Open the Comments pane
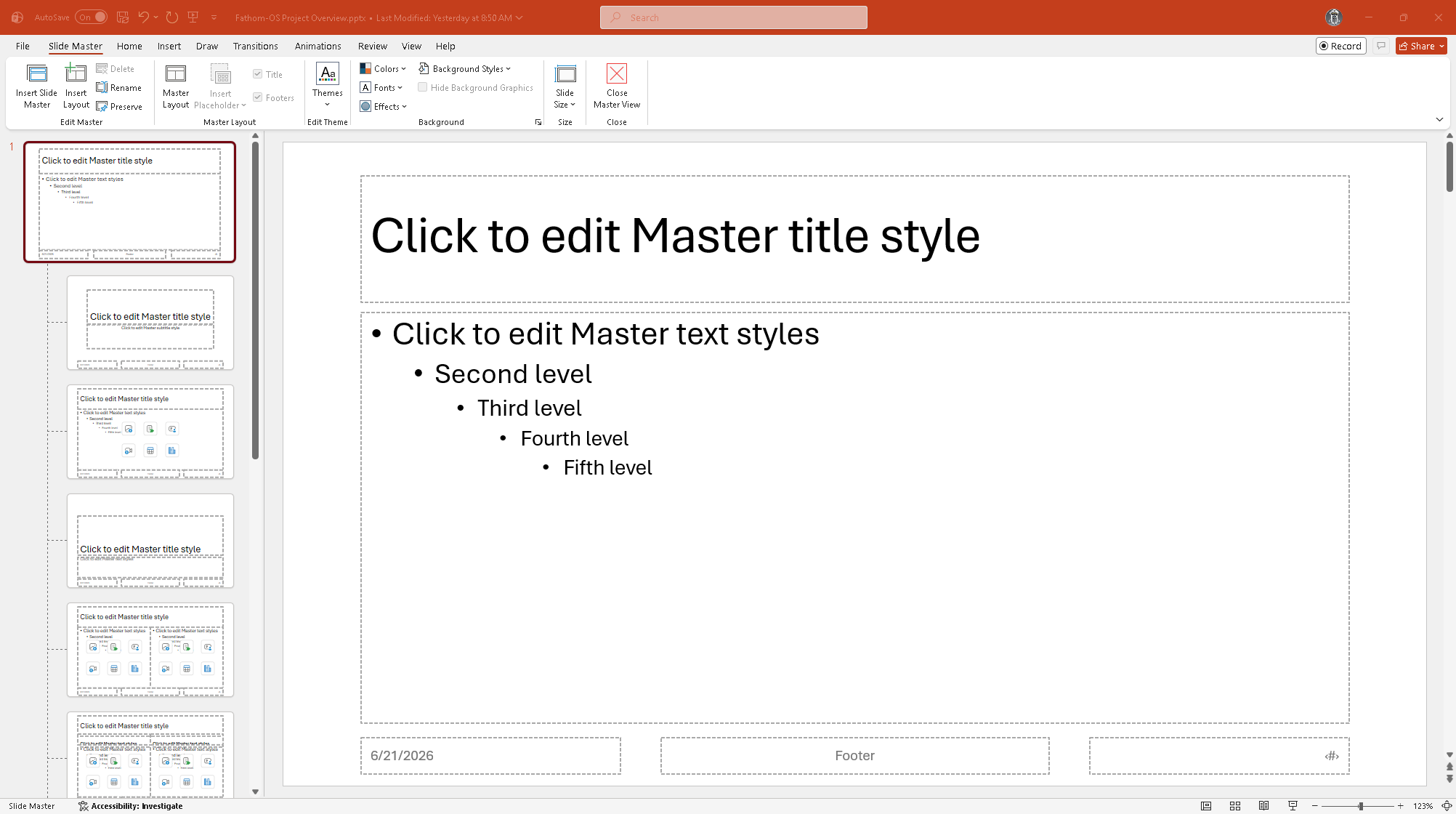The height and width of the screenshot is (814, 1456). point(1381,46)
